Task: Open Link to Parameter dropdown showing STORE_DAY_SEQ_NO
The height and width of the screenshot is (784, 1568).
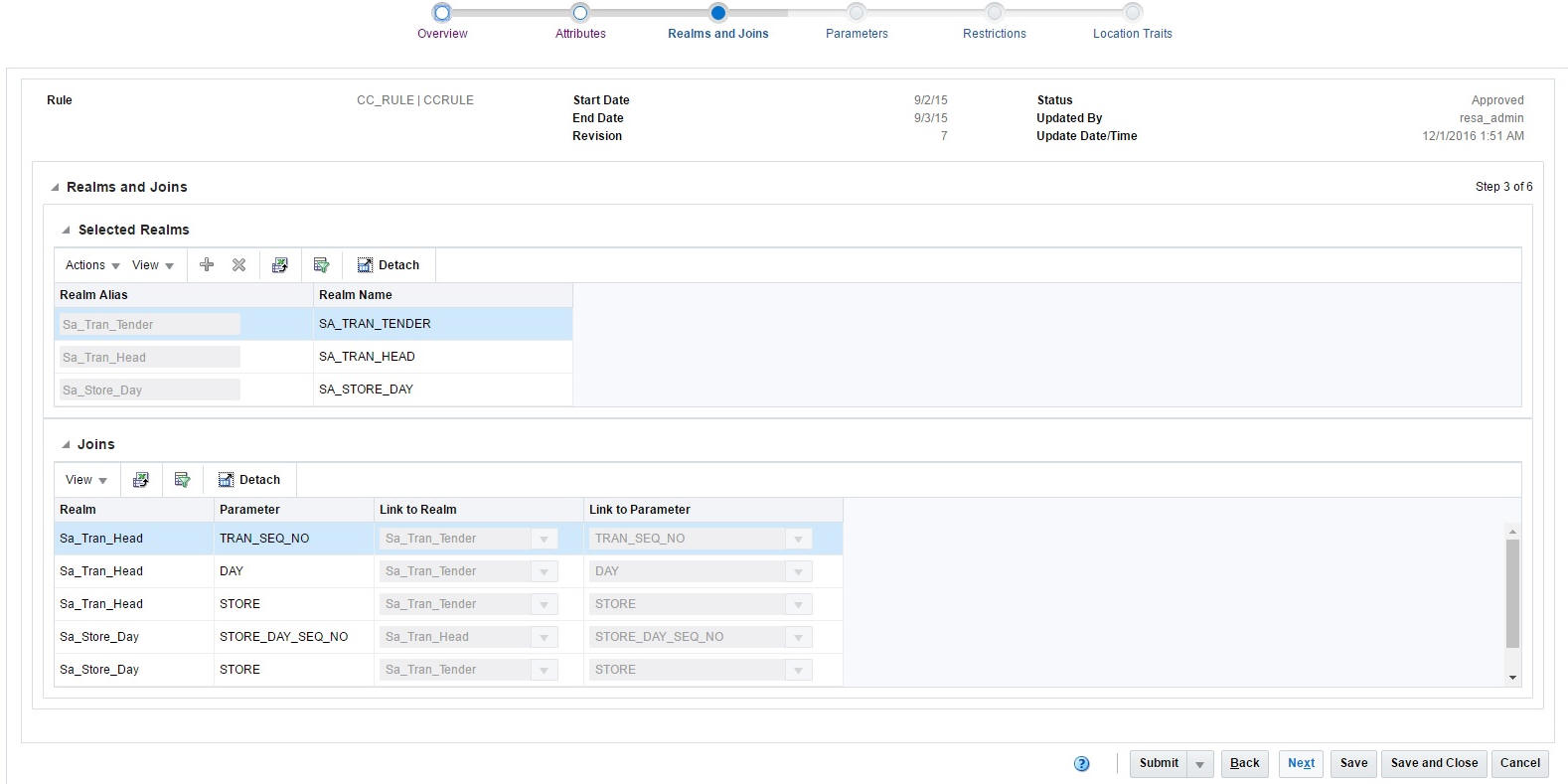Action: [798, 637]
